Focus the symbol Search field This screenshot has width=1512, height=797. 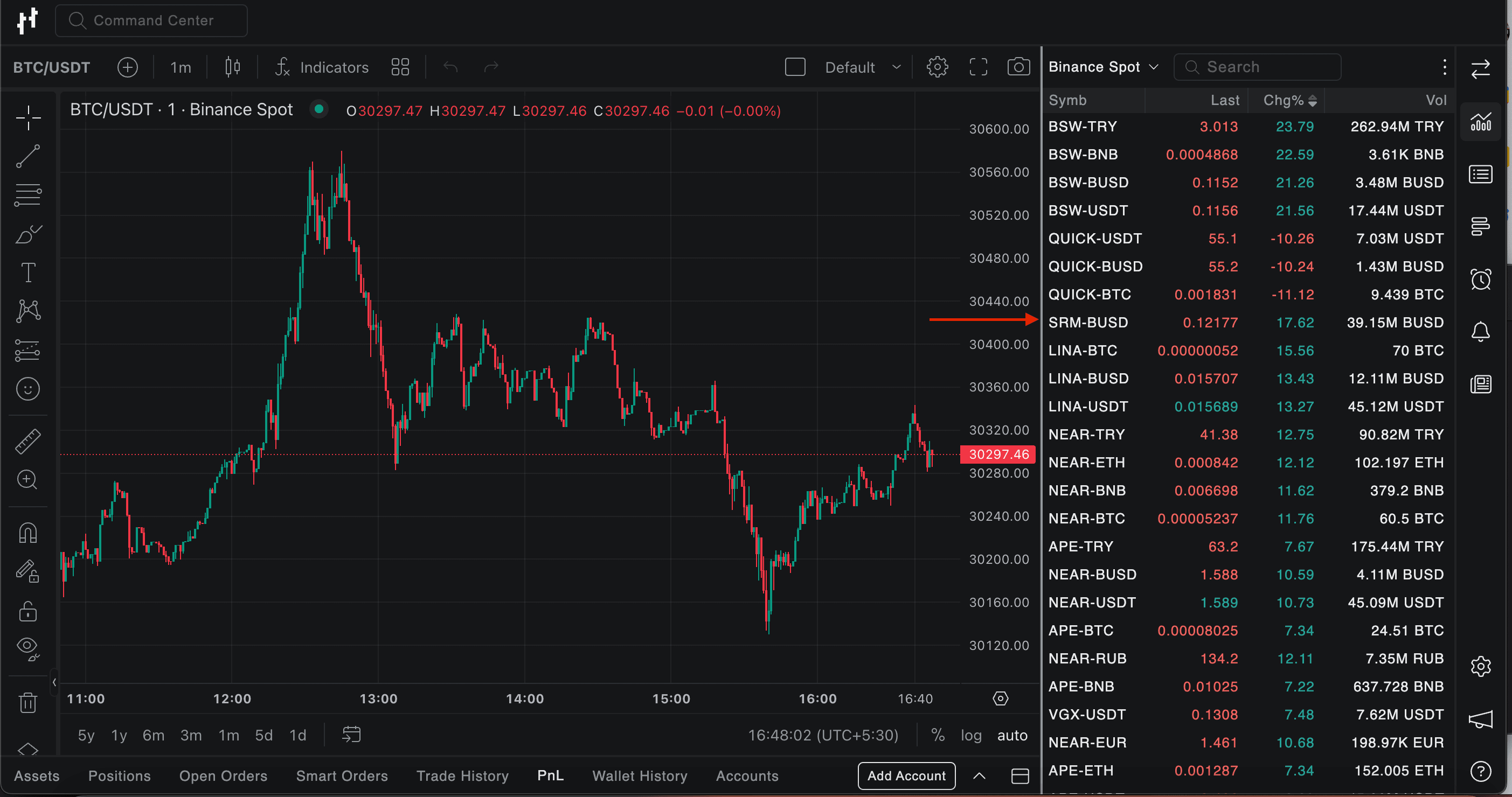pos(1257,67)
